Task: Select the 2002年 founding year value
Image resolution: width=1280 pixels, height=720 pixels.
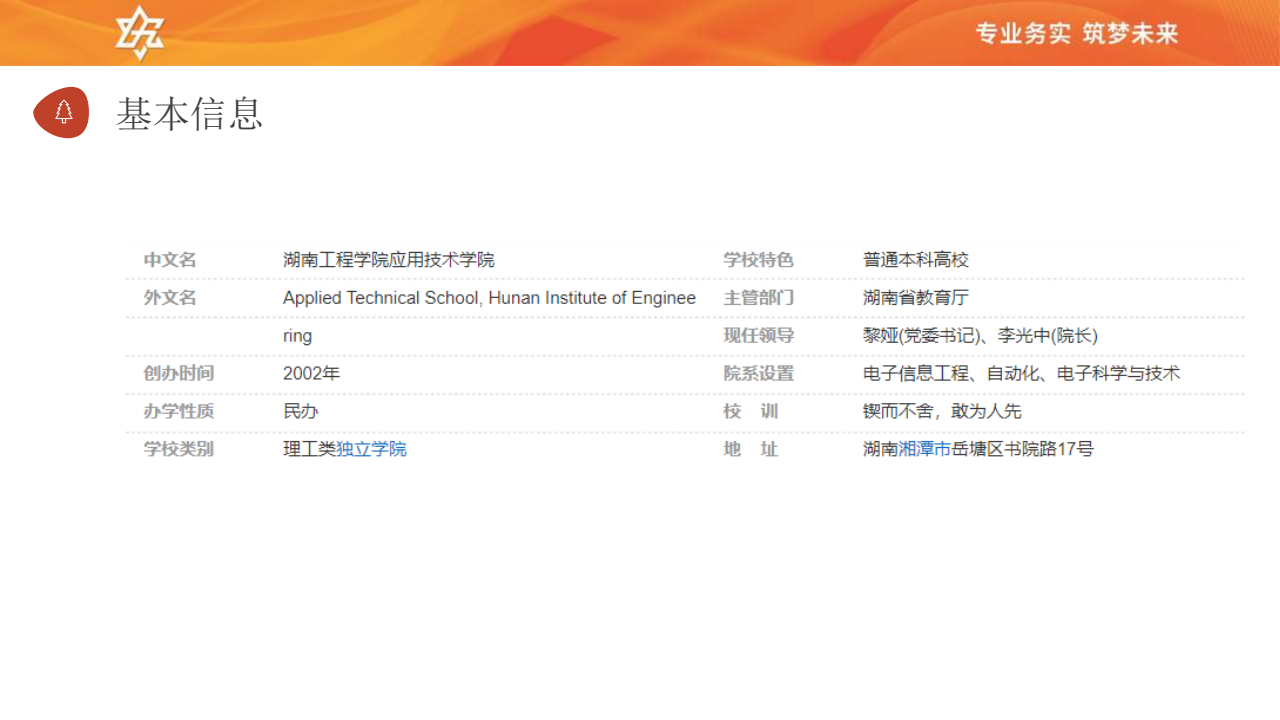Action: (311, 373)
